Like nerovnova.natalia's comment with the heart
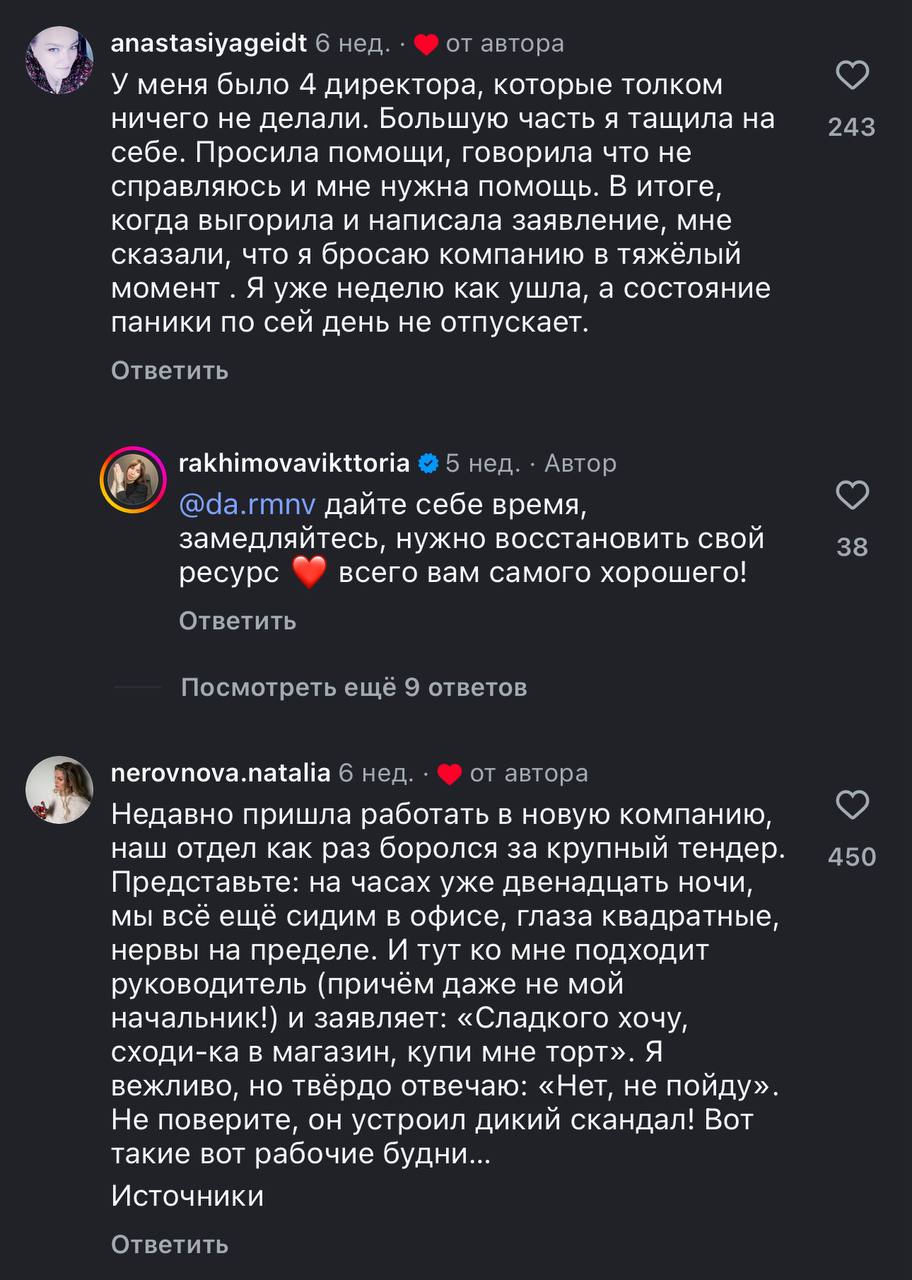 click(851, 805)
